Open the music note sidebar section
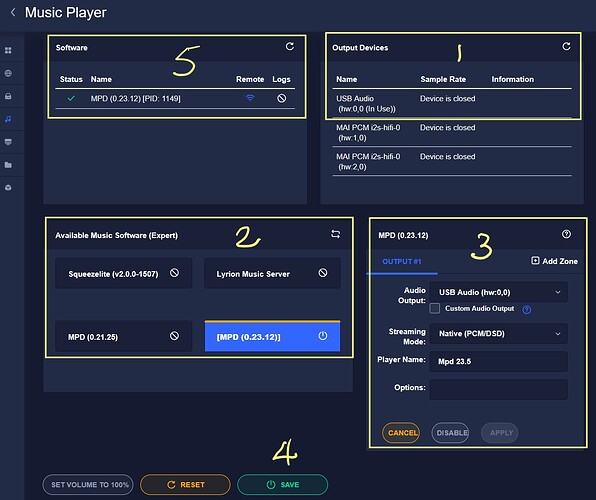 click(8, 119)
